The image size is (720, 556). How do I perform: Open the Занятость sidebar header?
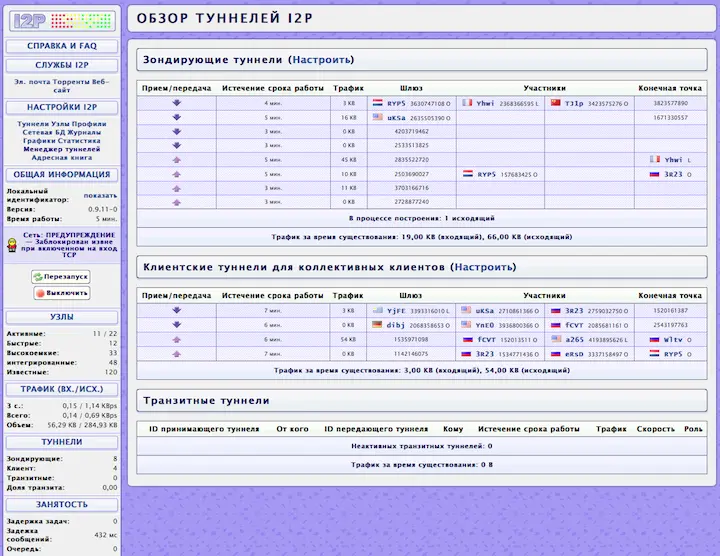[62, 504]
